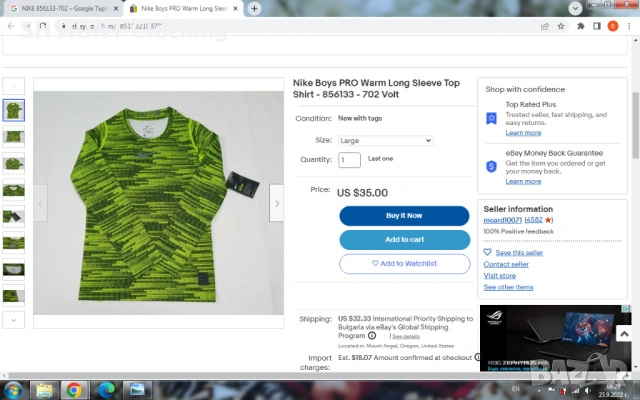640x400 pixels.
Task: Bookmark this page with the star icon
Action: pyautogui.click(x=561, y=26)
